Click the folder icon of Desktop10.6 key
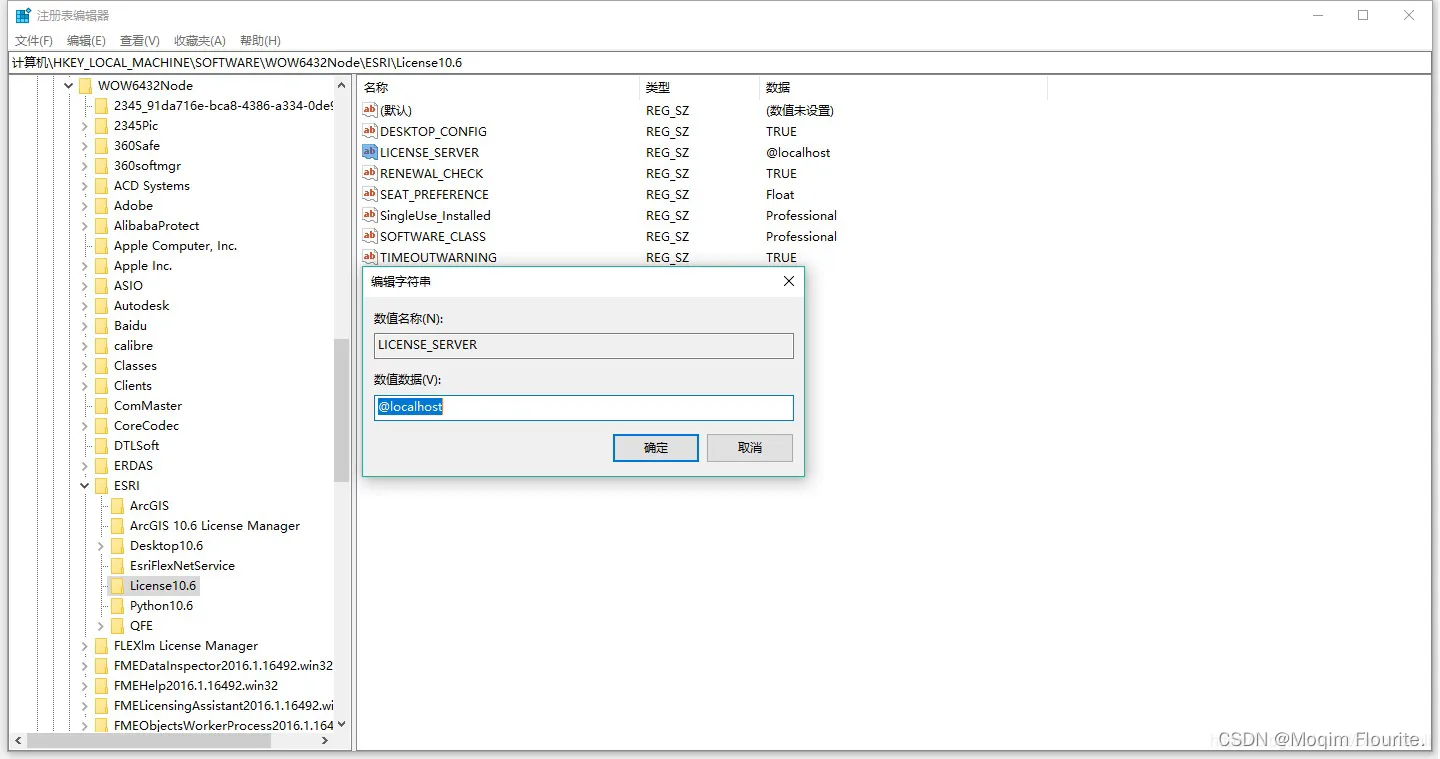Image resolution: width=1440 pixels, height=759 pixels. [x=117, y=545]
